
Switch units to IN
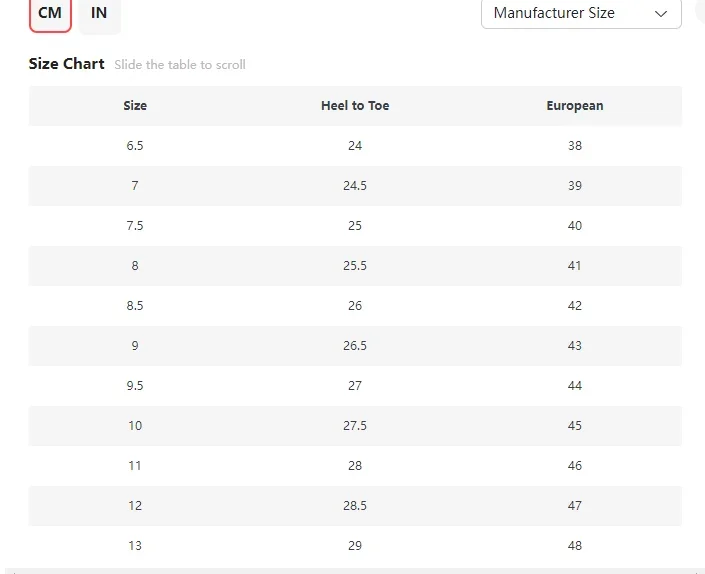(x=99, y=13)
